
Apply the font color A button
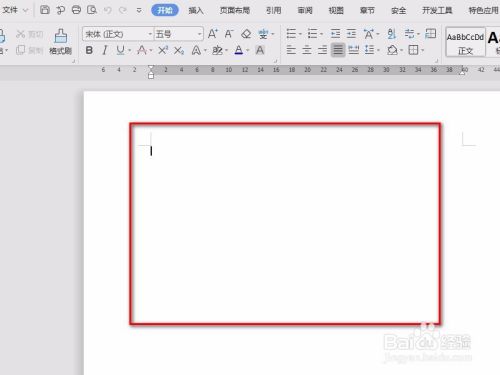(239, 50)
